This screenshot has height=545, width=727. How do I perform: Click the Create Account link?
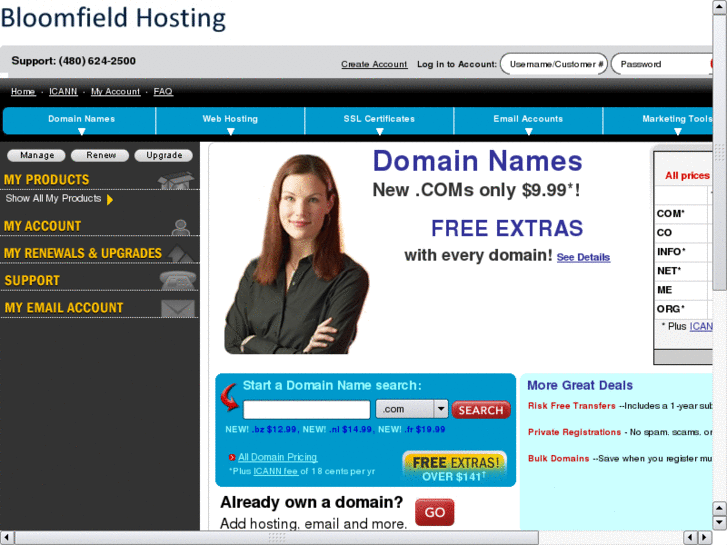coord(374,64)
